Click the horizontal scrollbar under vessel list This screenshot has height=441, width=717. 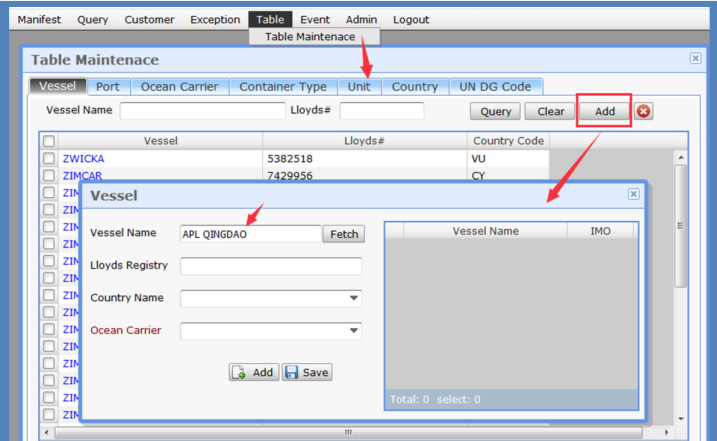348,432
